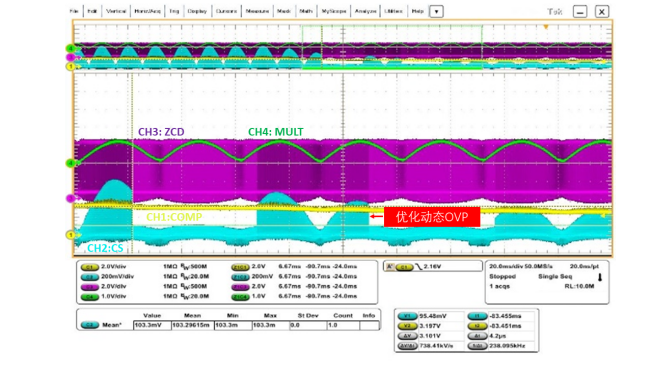
Task: Click the C2 Mean measurement badge
Action: click(x=89, y=325)
